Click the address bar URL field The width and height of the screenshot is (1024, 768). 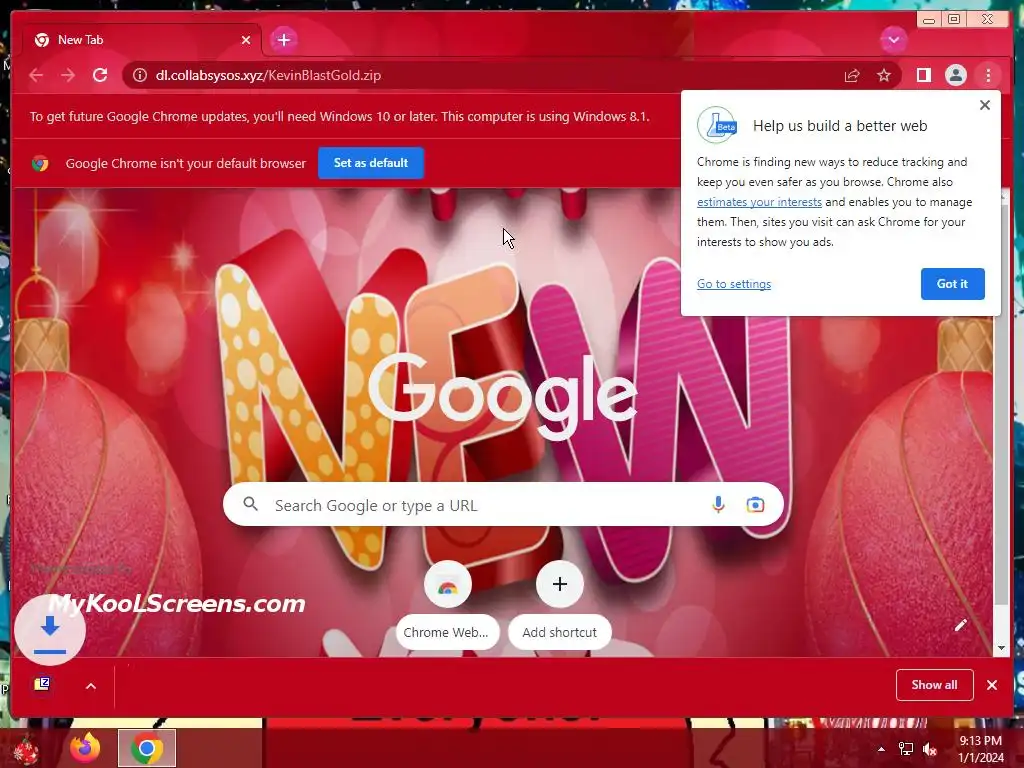pyautogui.click(x=483, y=75)
